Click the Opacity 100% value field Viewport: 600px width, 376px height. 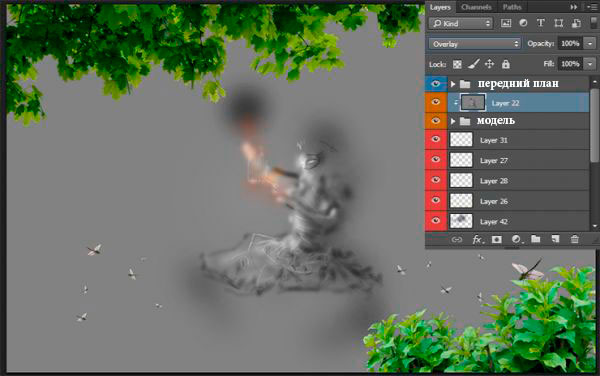570,44
